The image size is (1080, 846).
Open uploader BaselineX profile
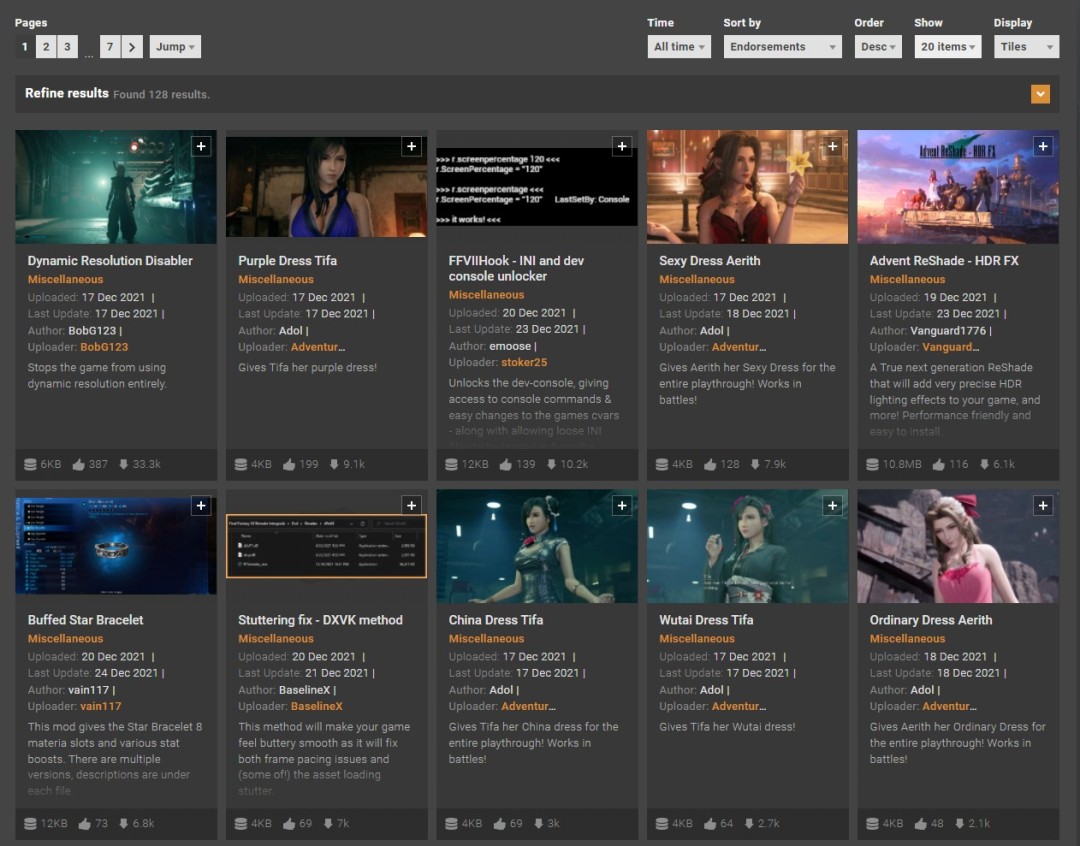click(x=317, y=706)
